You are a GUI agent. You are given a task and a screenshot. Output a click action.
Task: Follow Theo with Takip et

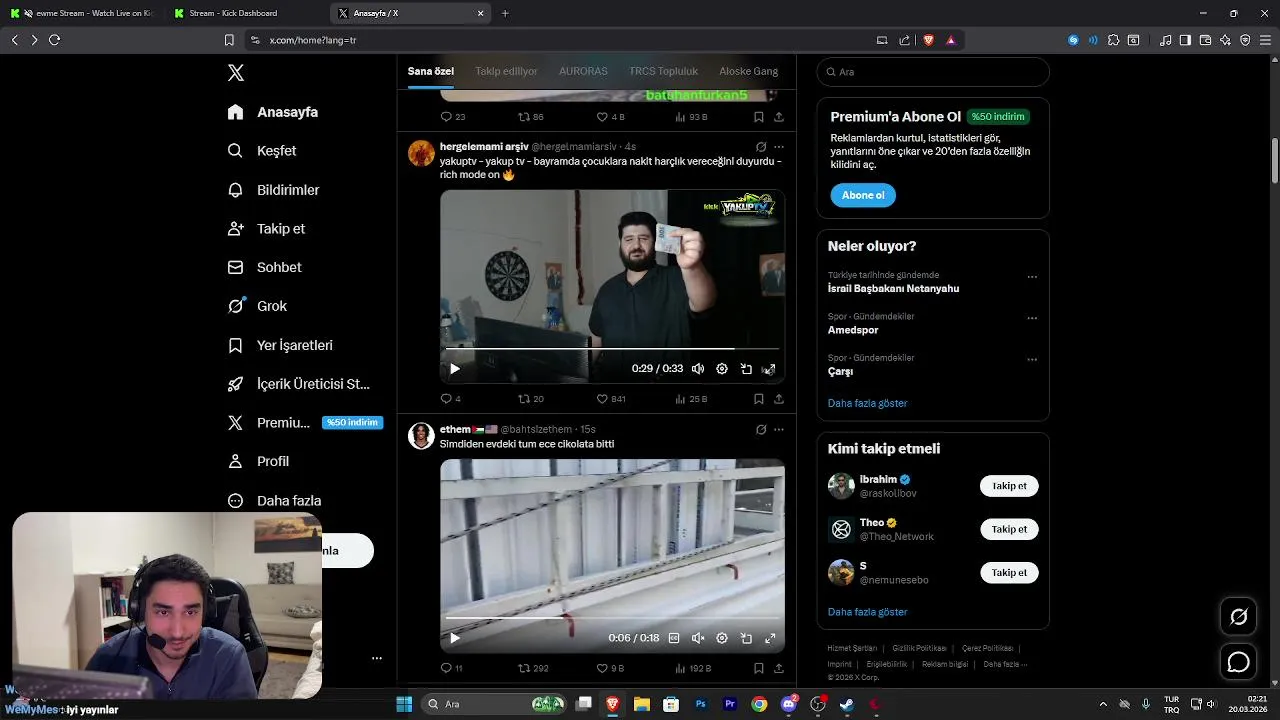click(x=1009, y=529)
